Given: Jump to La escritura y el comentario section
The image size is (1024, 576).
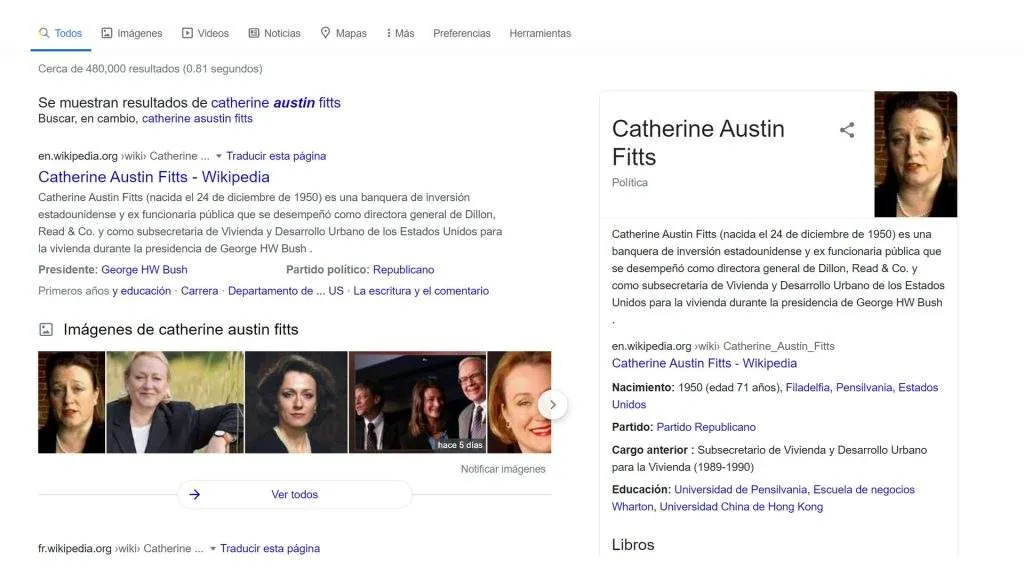Looking at the screenshot, I should tap(421, 291).
